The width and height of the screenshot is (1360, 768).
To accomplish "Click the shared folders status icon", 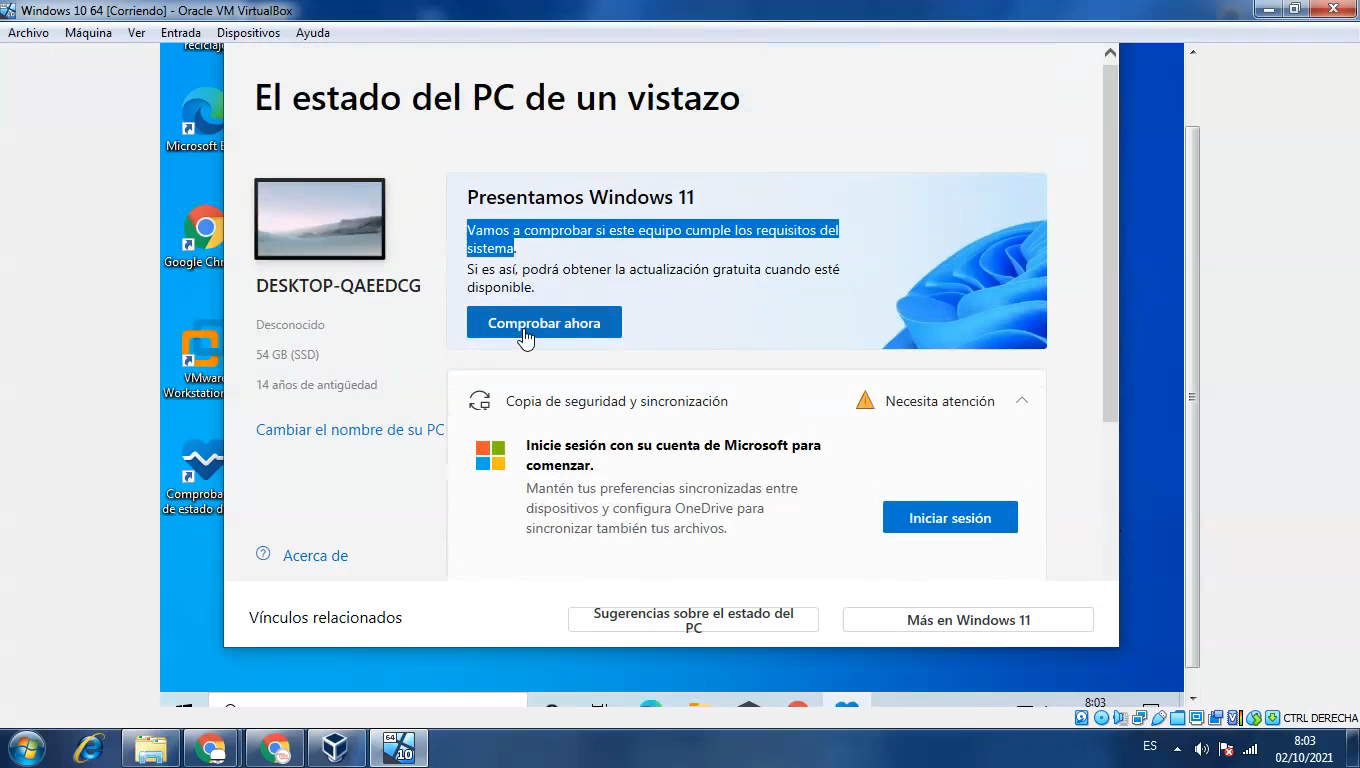I will [1176, 718].
